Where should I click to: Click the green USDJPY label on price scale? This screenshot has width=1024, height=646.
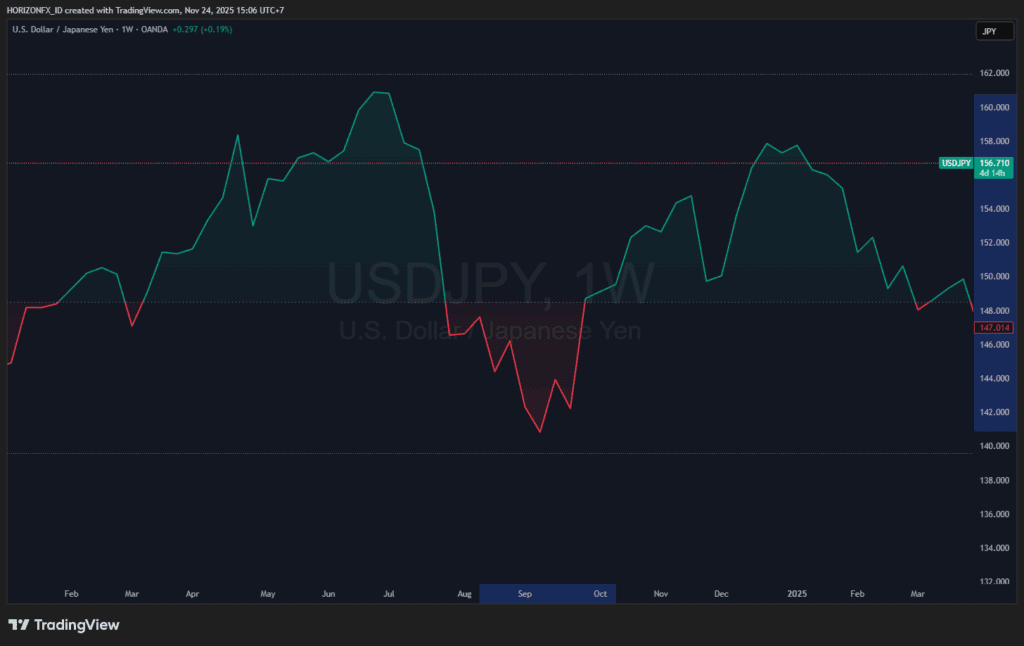coord(954,162)
